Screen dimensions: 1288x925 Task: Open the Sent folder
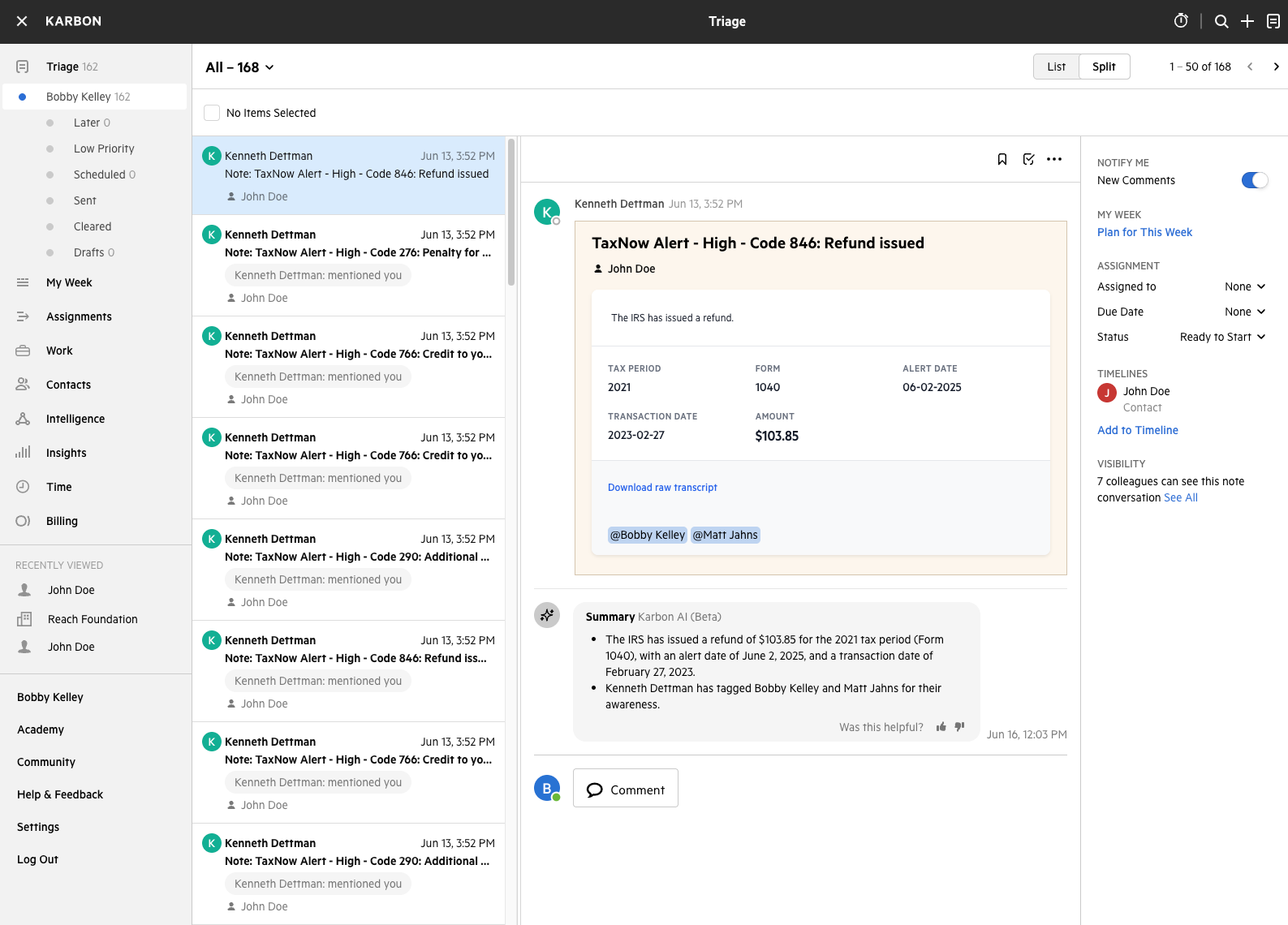click(x=84, y=200)
